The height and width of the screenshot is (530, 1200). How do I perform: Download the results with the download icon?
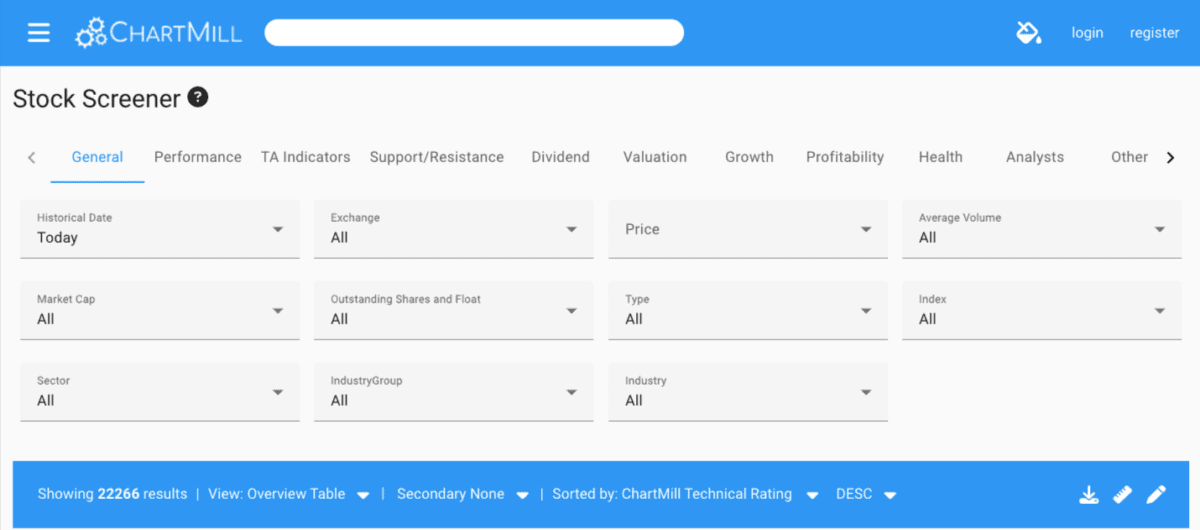click(1089, 494)
